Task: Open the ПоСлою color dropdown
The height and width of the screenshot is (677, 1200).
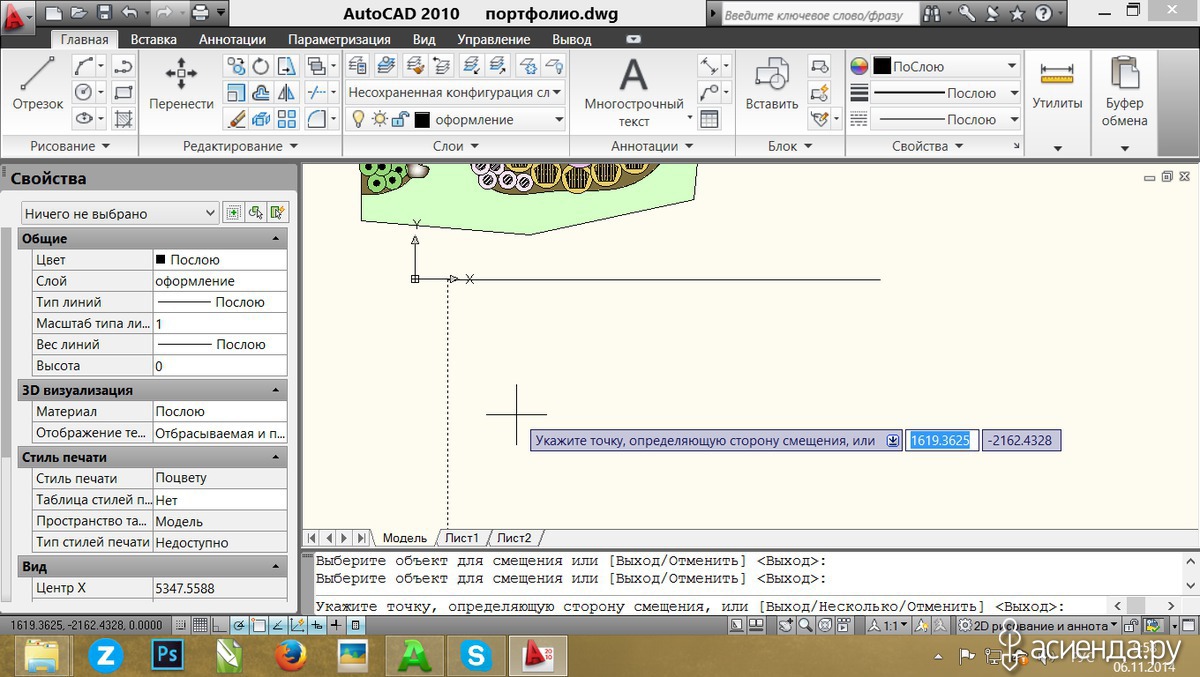Action: click(946, 67)
